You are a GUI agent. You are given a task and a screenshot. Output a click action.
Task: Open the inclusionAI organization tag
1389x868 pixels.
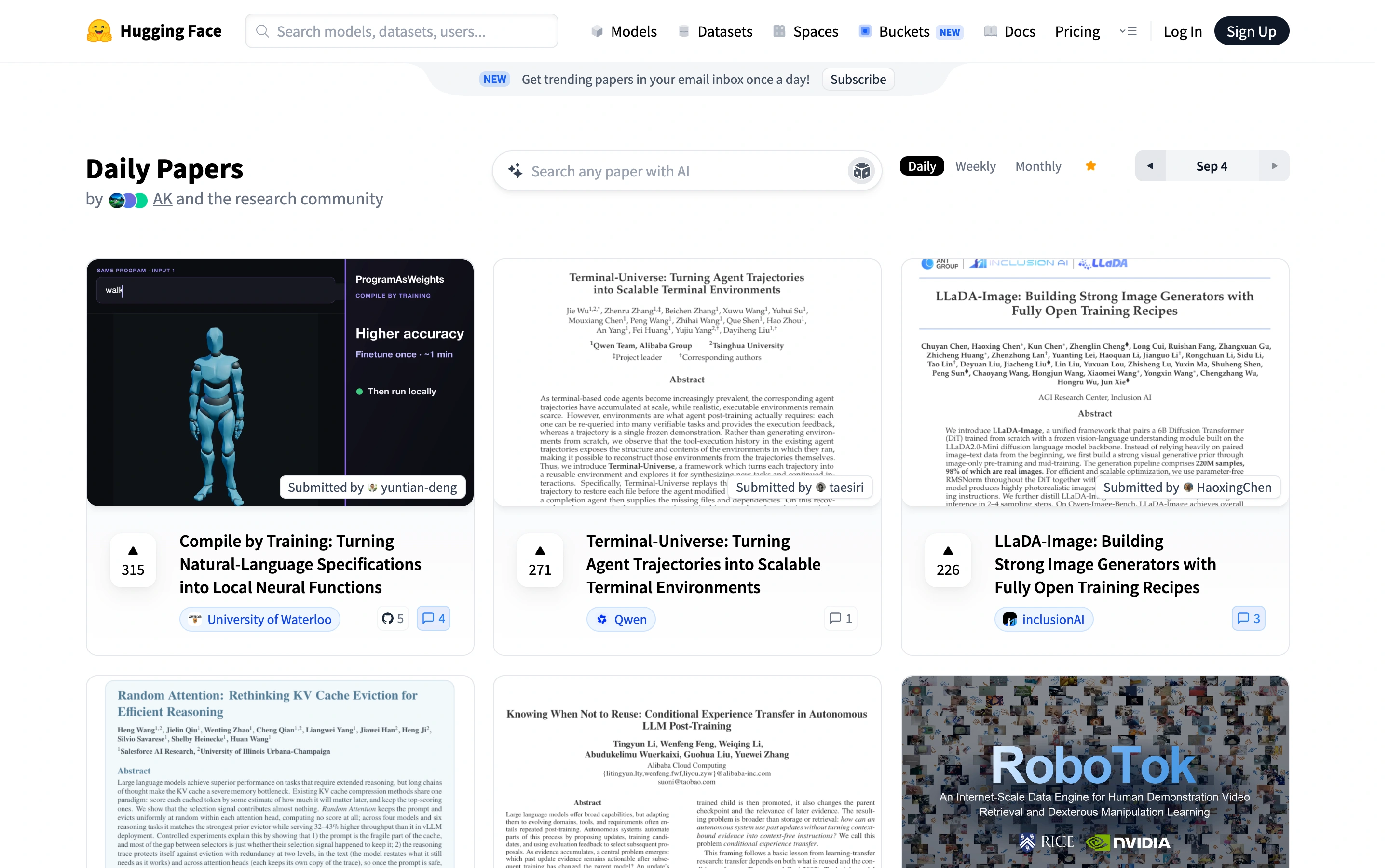[x=1044, y=620]
